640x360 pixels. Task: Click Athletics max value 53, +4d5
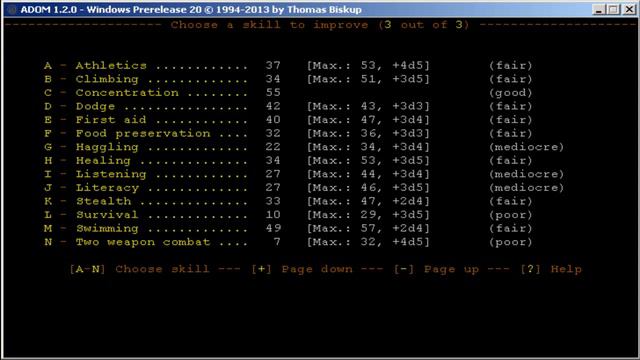(368, 65)
